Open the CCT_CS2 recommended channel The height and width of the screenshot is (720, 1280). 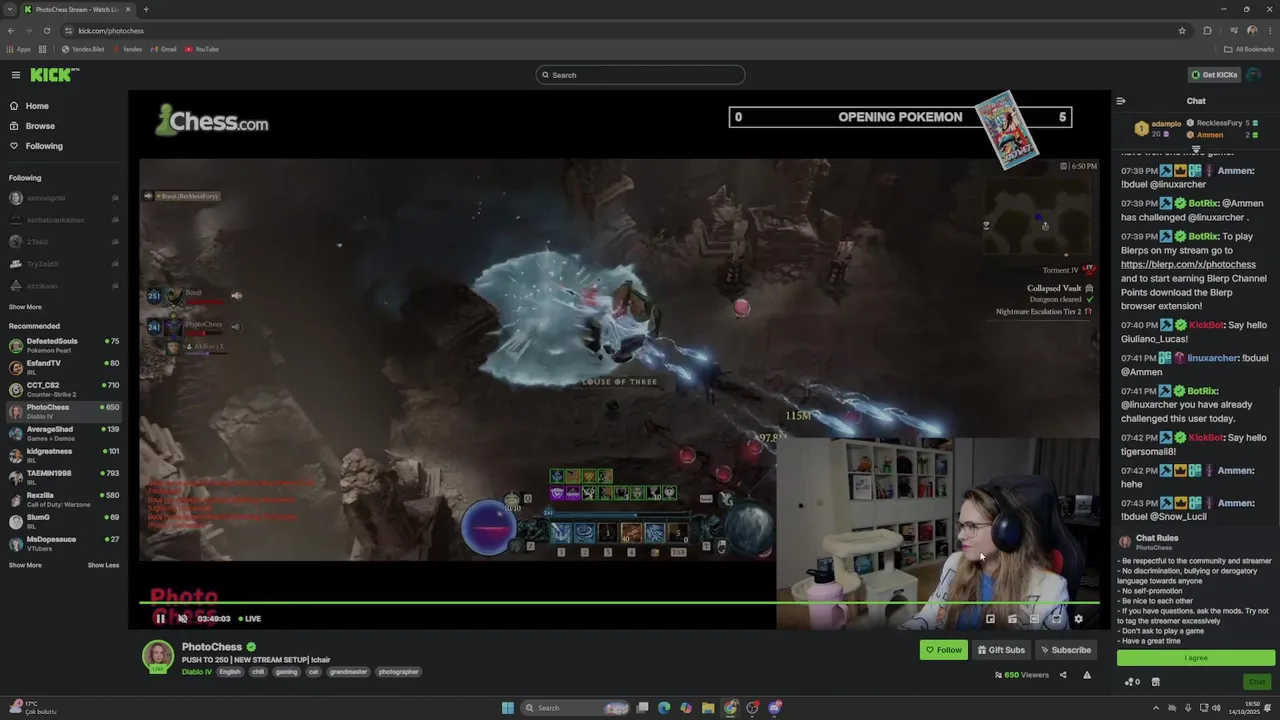[x=64, y=390]
